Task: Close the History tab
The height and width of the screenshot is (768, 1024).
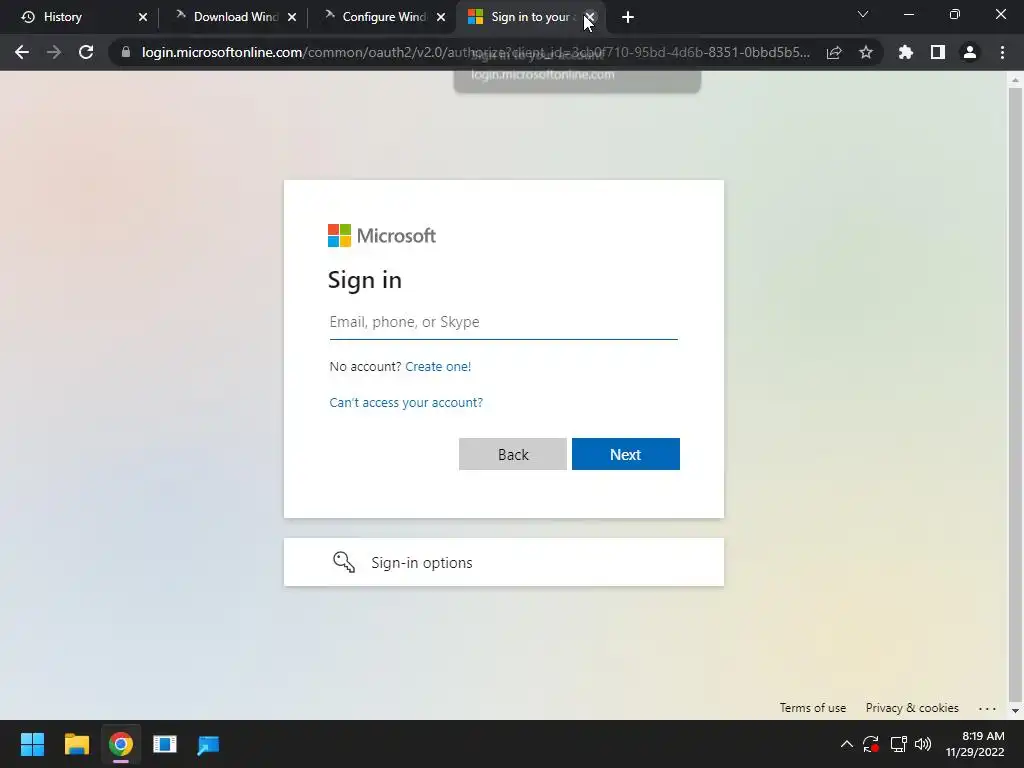Action: tap(143, 17)
